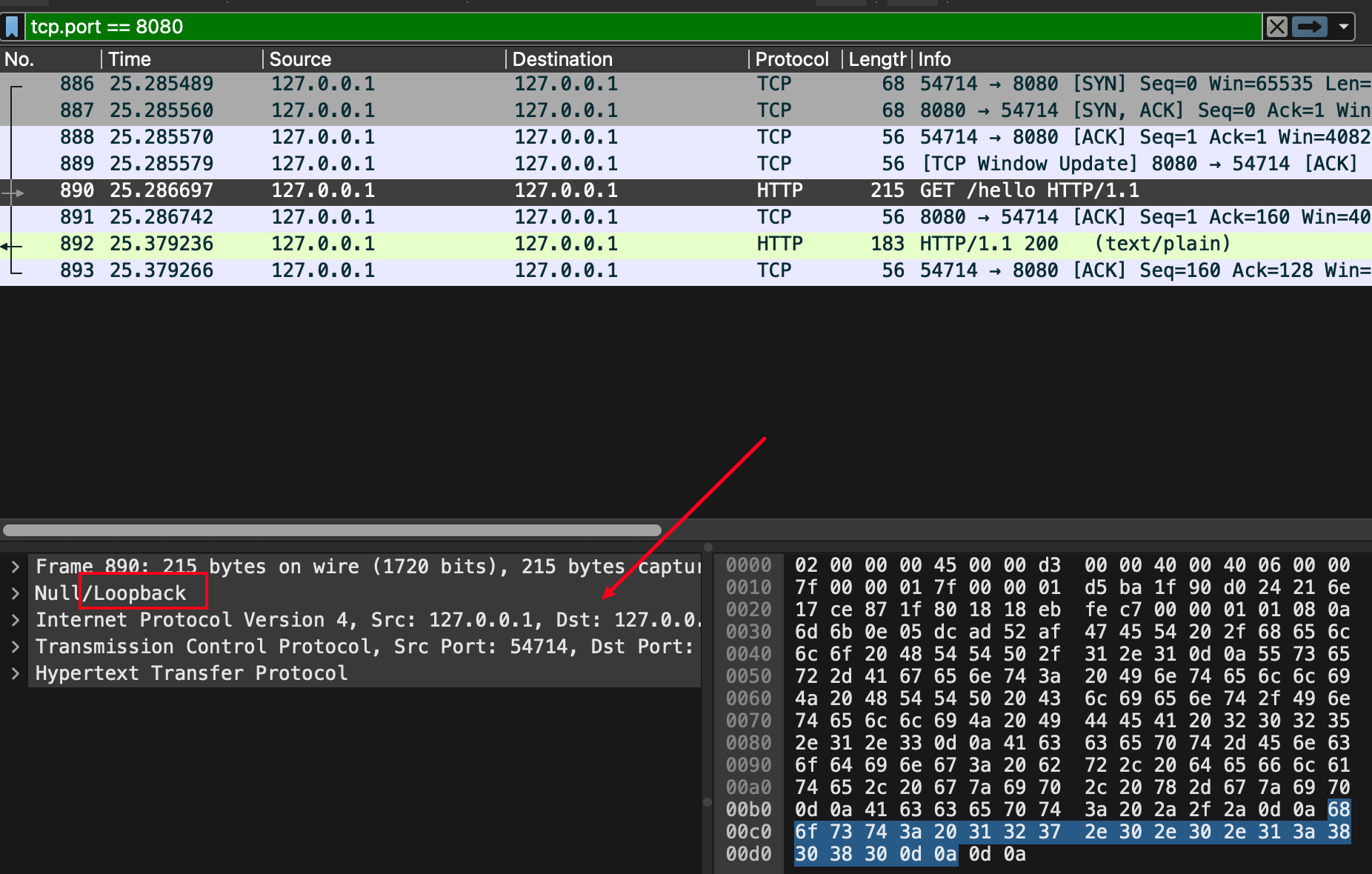This screenshot has height=874, width=1372.
Task: Apply the filter using the arrow button
Action: pyautogui.click(x=1309, y=27)
